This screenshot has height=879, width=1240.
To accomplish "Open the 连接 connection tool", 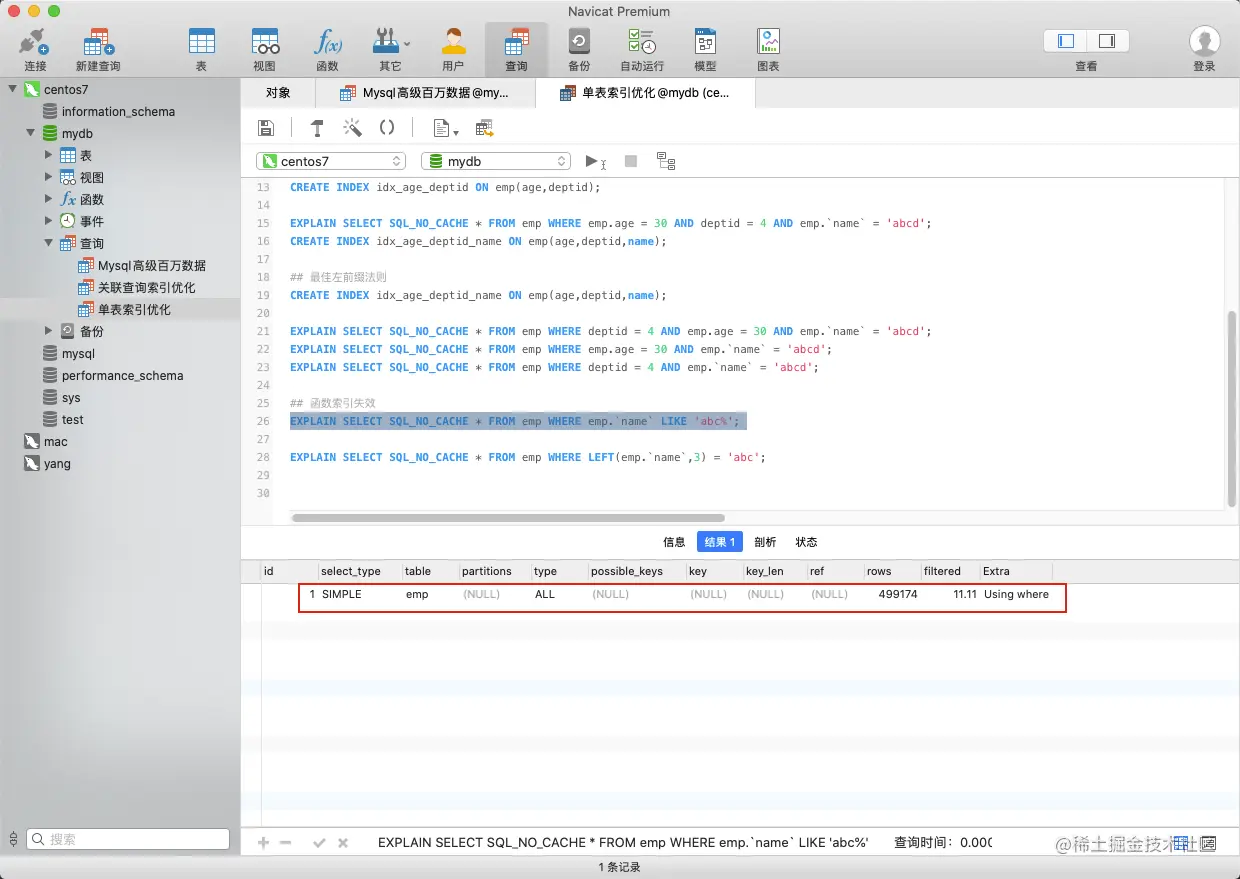I will [35, 49].
